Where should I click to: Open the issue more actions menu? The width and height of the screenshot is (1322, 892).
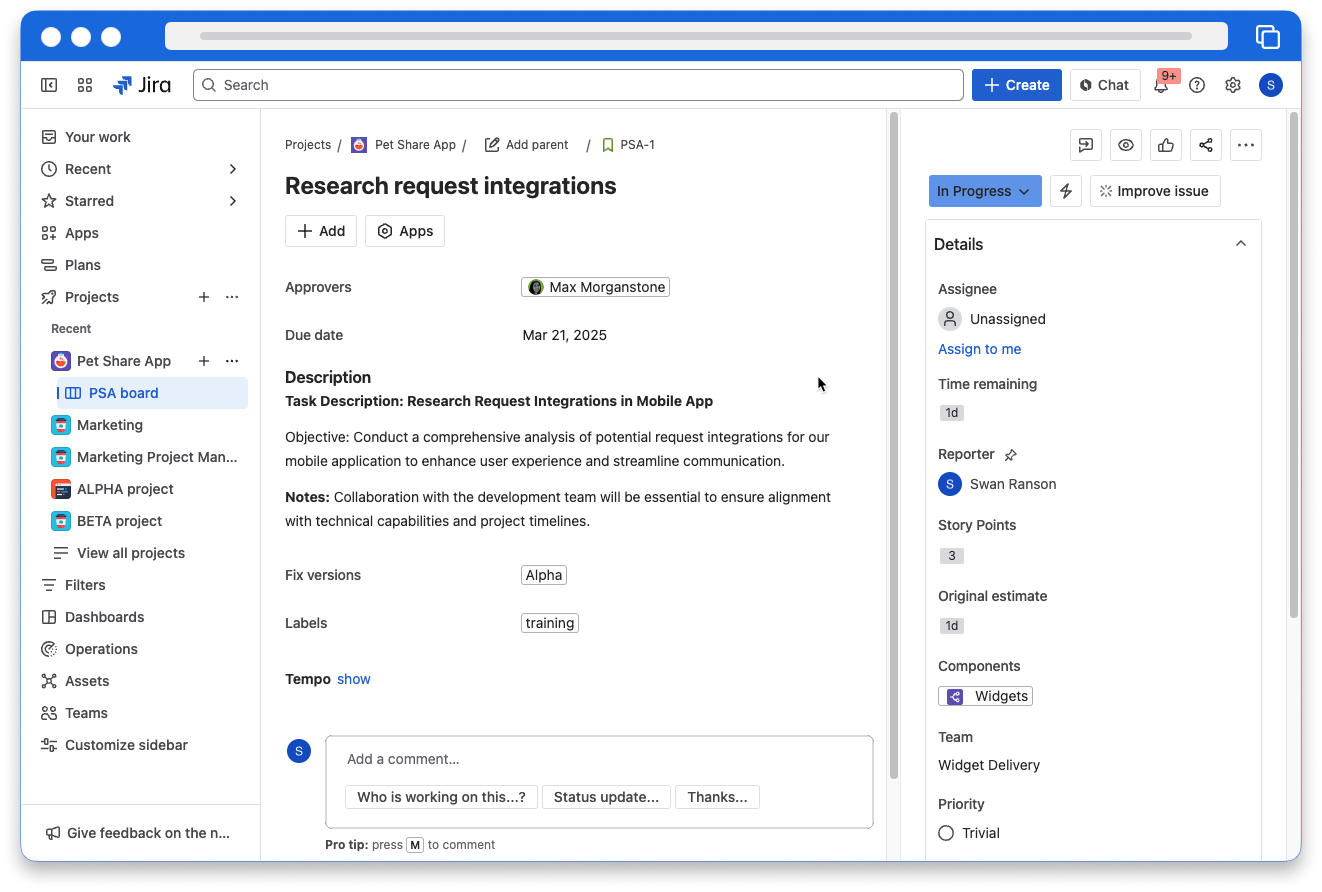pos(1246,145)
